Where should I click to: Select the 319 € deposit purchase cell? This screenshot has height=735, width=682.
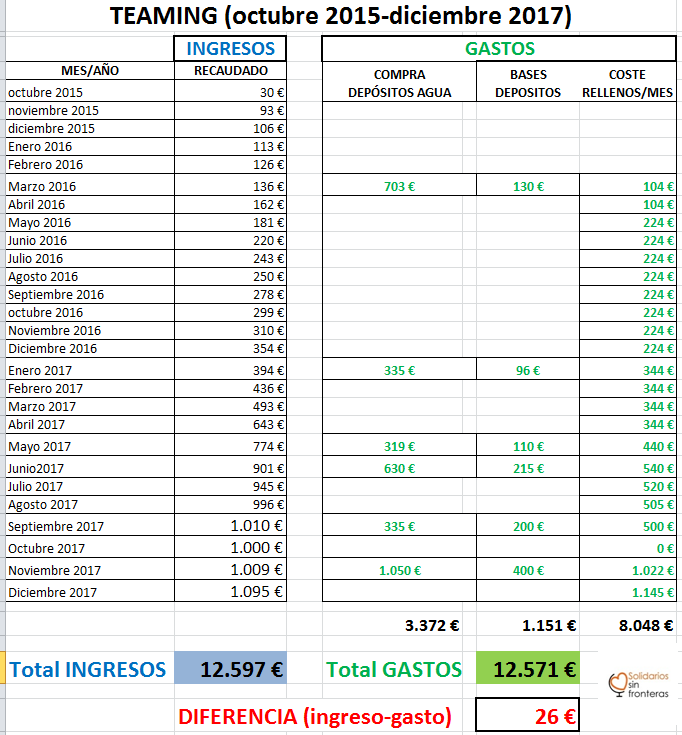click(x=399, y=446)
